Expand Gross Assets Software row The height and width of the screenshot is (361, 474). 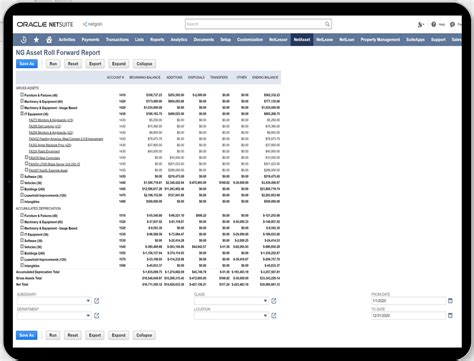(22, 176)
